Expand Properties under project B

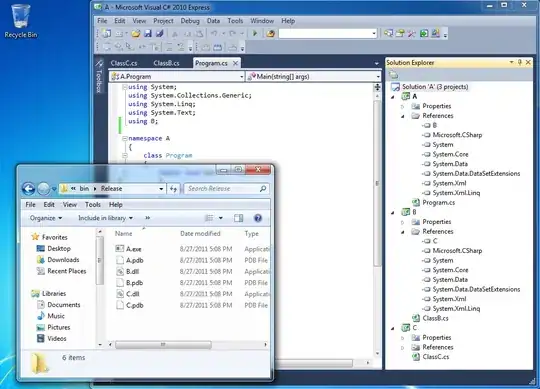[x=402, y=222]
